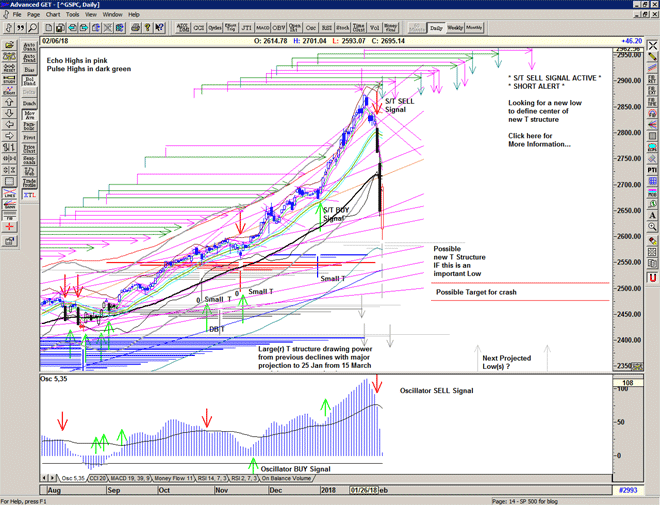Click the left tab scroll arrow at bottom

45,479
